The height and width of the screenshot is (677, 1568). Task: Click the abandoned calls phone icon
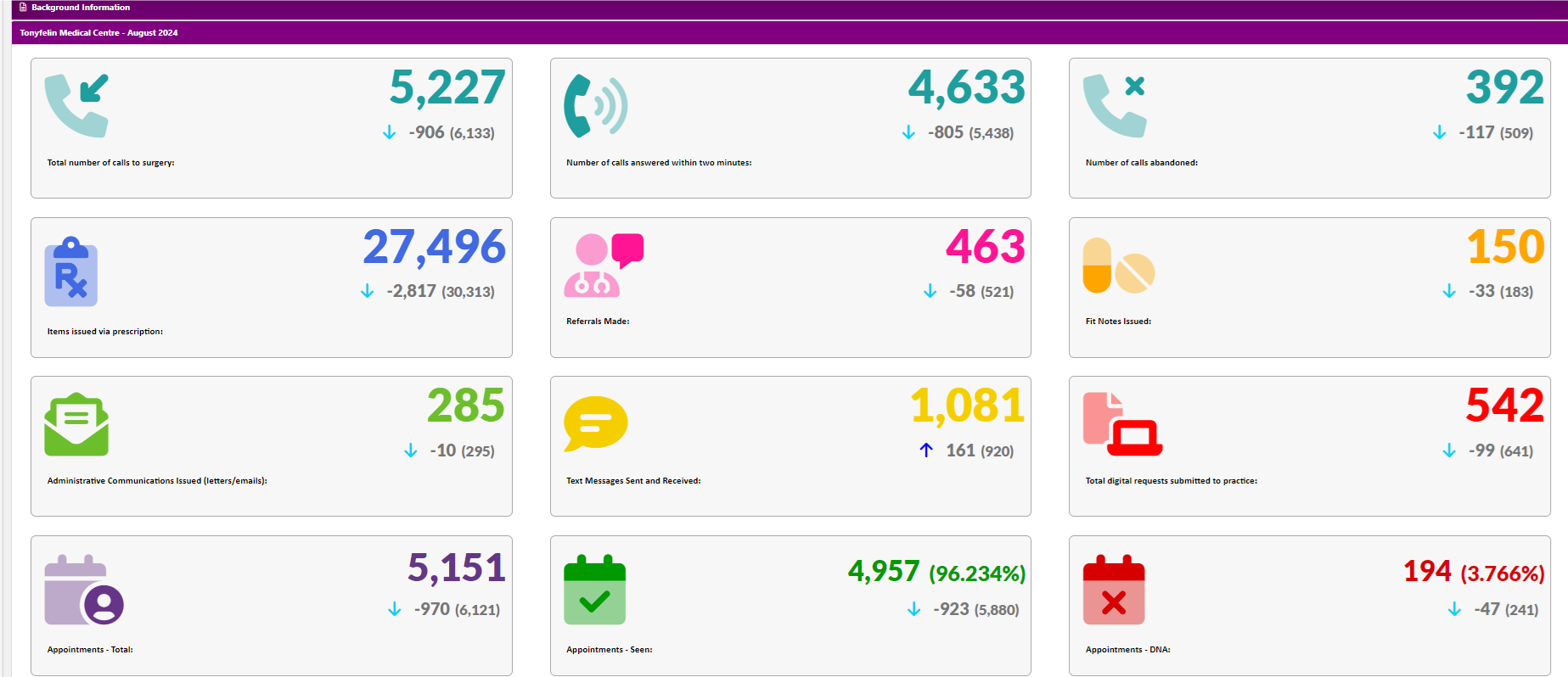click(1115, 105)
